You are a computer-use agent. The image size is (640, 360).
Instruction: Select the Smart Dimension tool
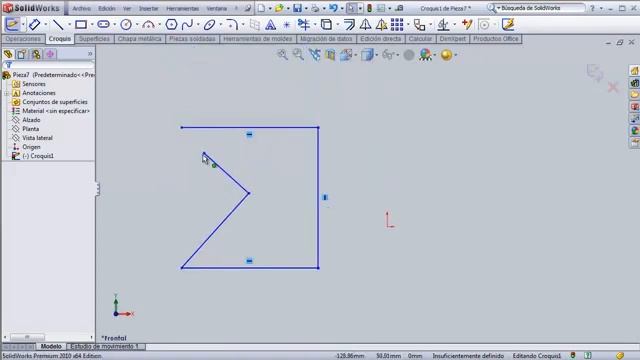(x=35, y=24)
